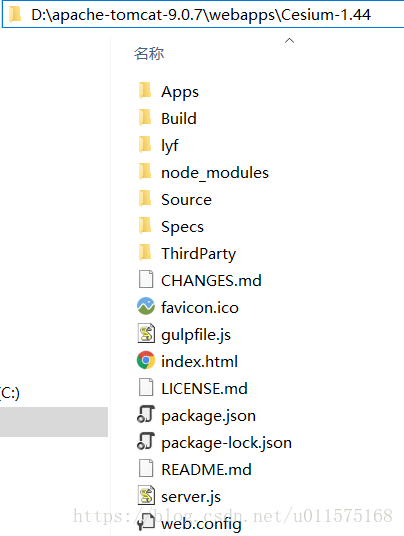Viewport: 404px width, 536px height.
Task: Select the node_modules folder name
Action: (x=215, y=173)
